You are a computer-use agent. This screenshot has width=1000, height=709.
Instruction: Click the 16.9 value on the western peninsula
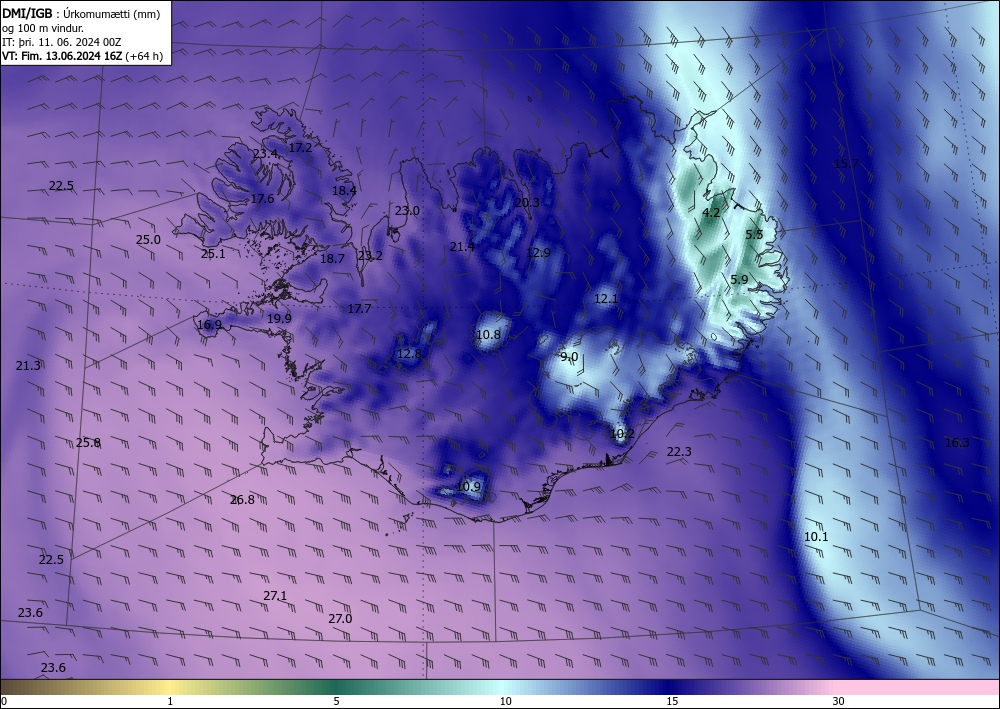tap(209, 325)
